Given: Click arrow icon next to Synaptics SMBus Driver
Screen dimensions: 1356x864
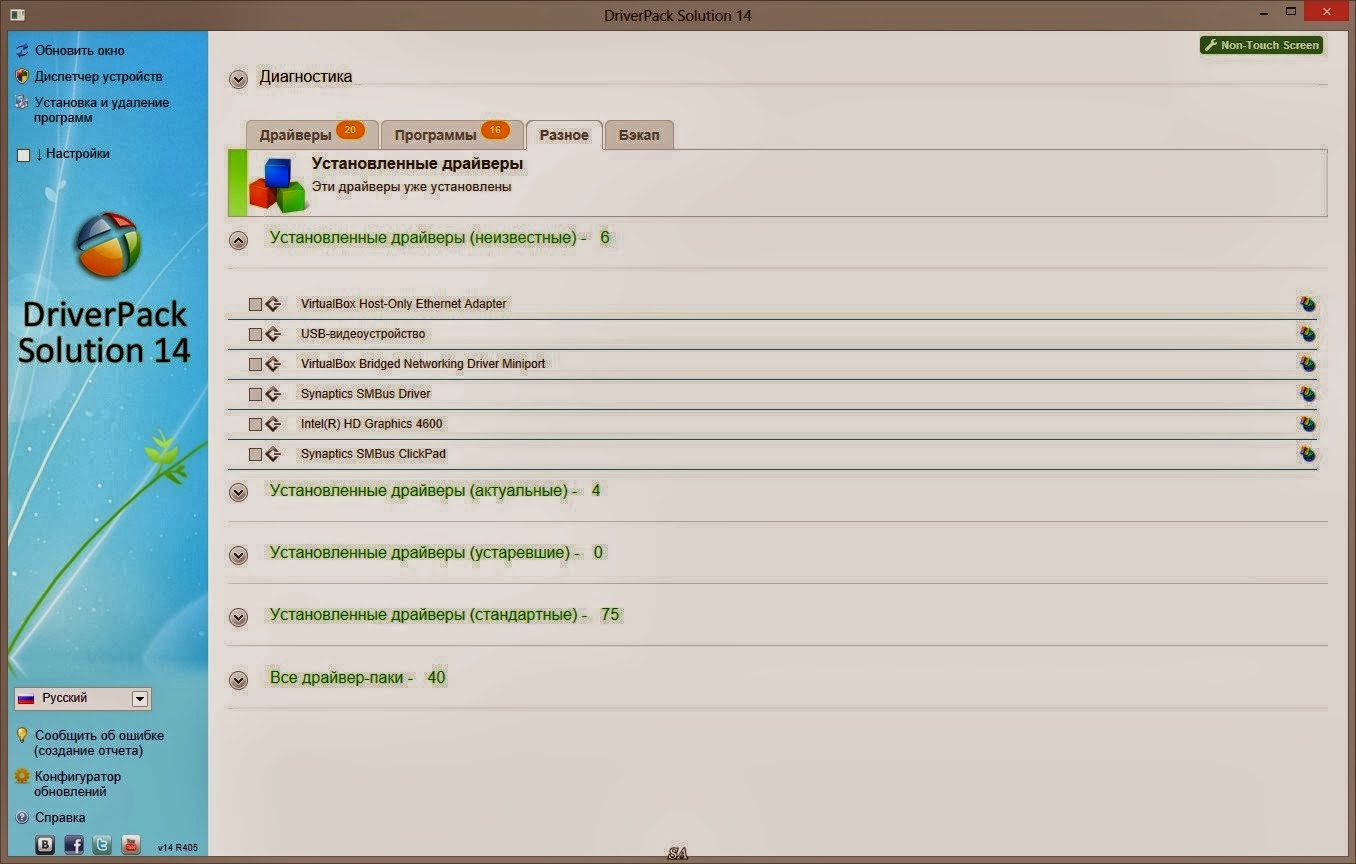Looking at the screenshot, I should click(273, 394).
